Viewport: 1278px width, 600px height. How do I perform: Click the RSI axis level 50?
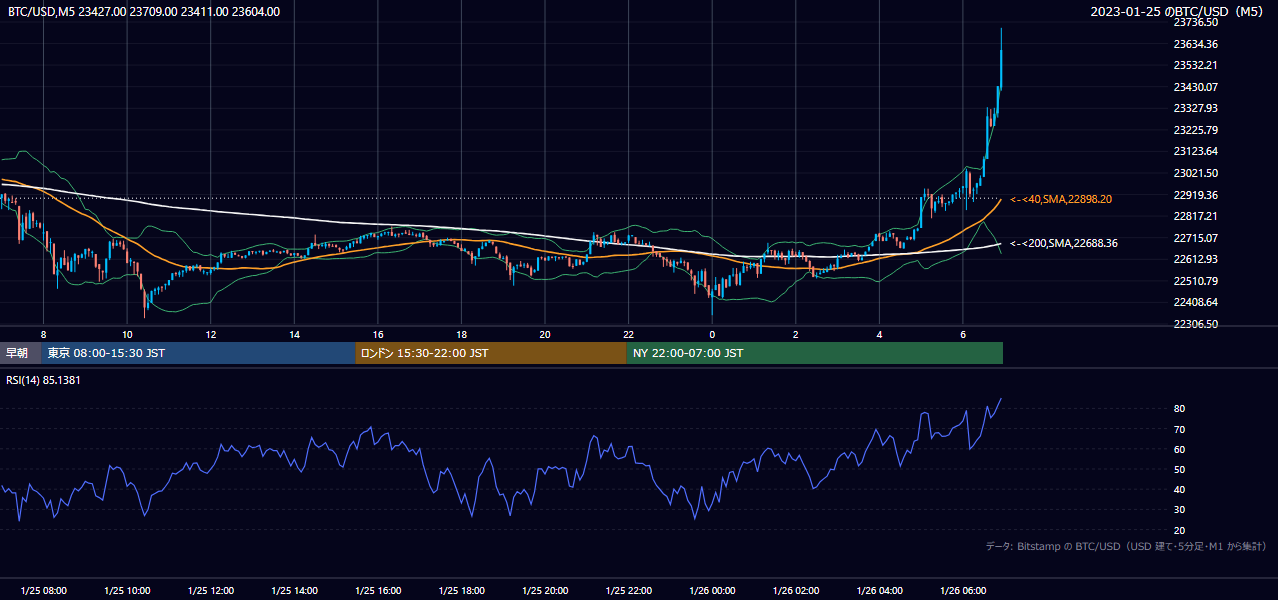1180,469
